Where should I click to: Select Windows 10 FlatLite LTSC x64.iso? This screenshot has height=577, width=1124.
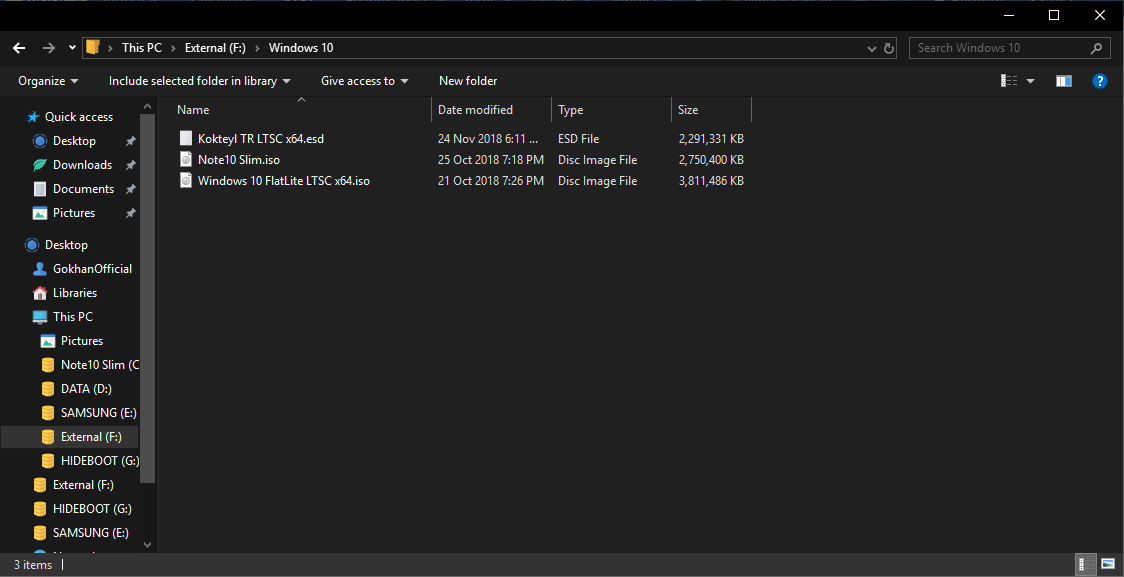pyautogui.click(x=284, y=181)
